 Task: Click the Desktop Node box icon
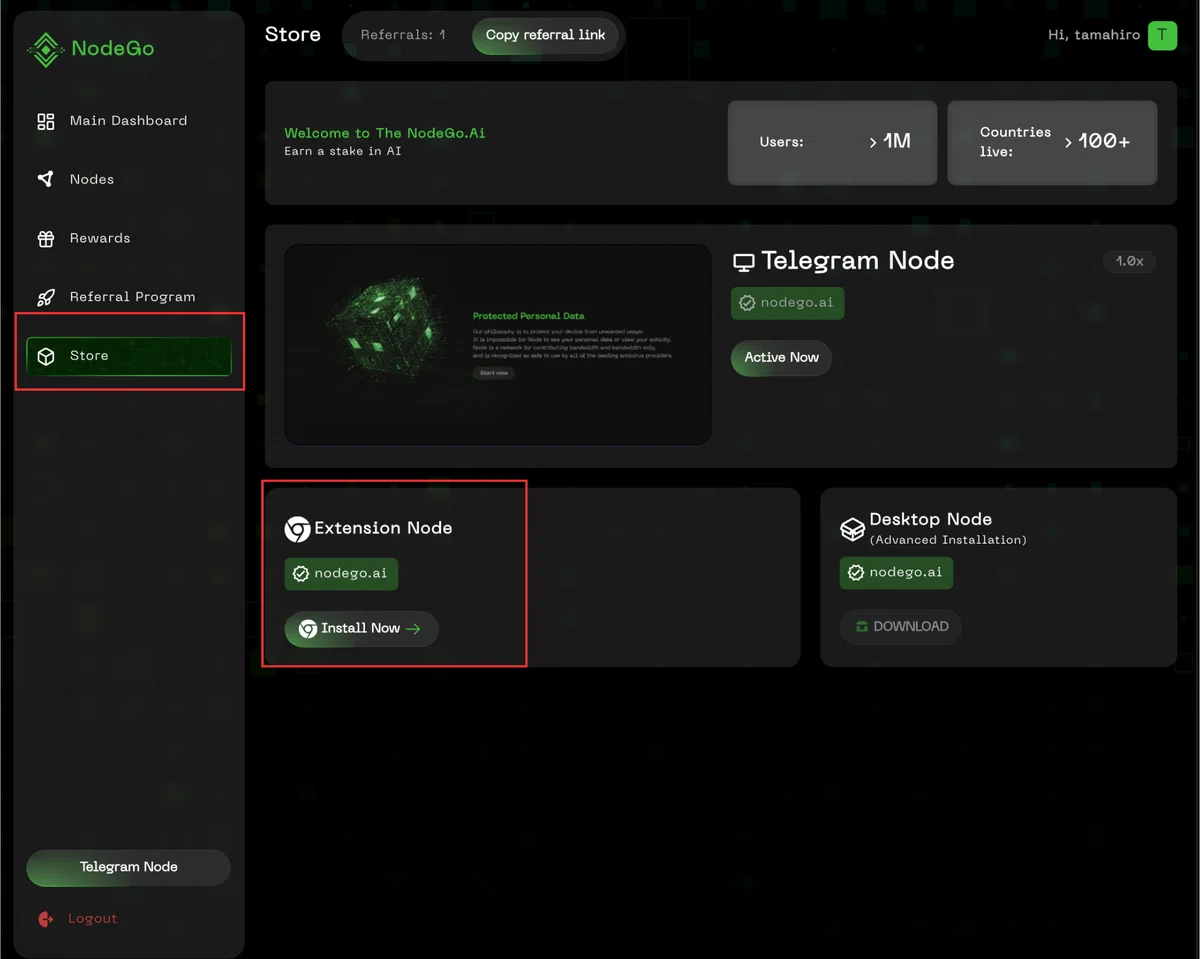pyautogui.click(x=852, y=528)
